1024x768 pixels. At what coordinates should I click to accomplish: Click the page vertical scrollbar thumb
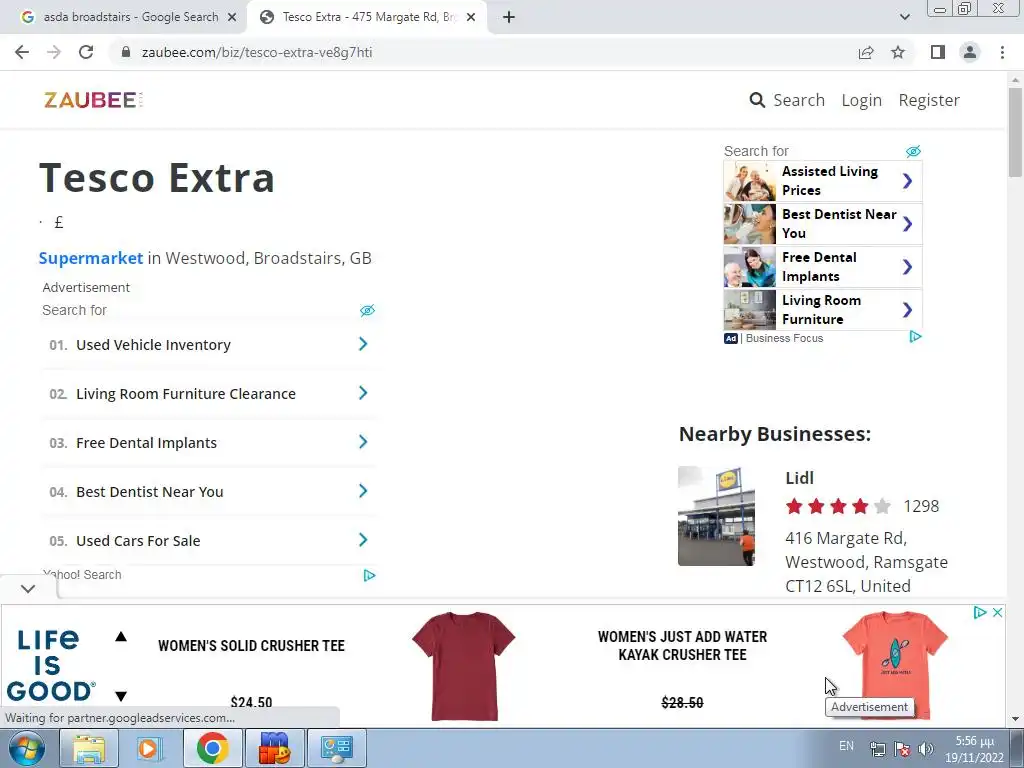(1015, 132)
